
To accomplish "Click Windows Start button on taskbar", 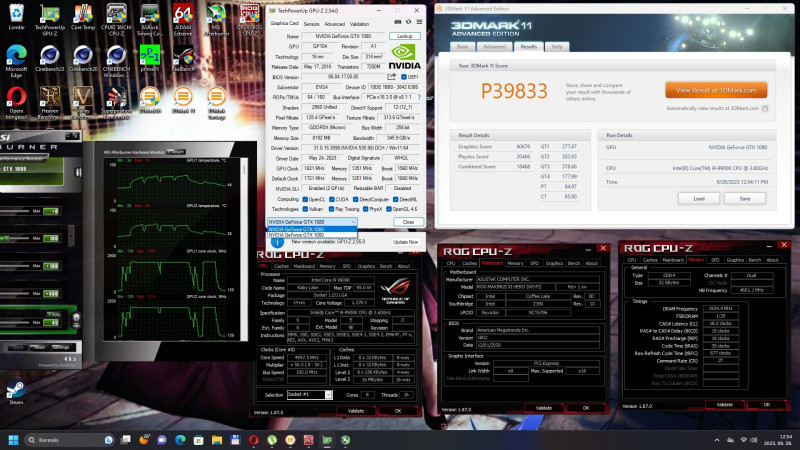I will point(13,440).
